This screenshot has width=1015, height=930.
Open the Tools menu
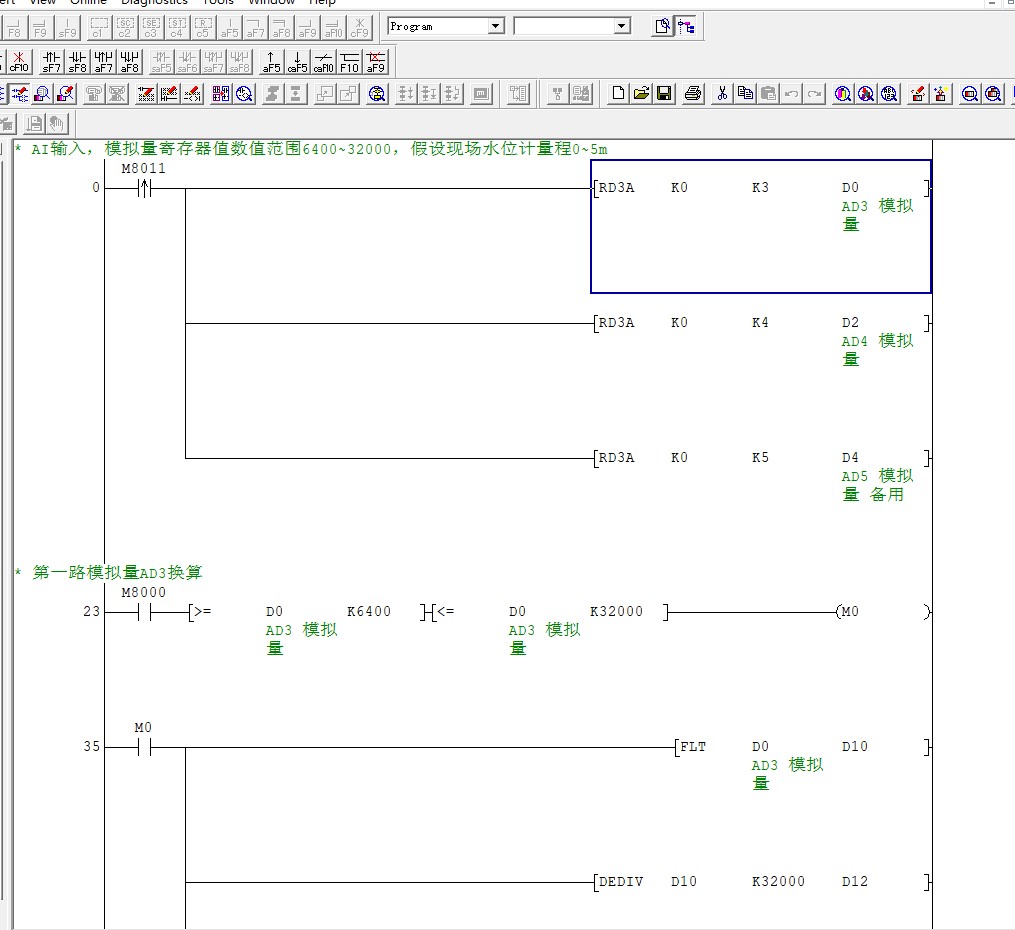pyautogui.click(x=218, y=2)
